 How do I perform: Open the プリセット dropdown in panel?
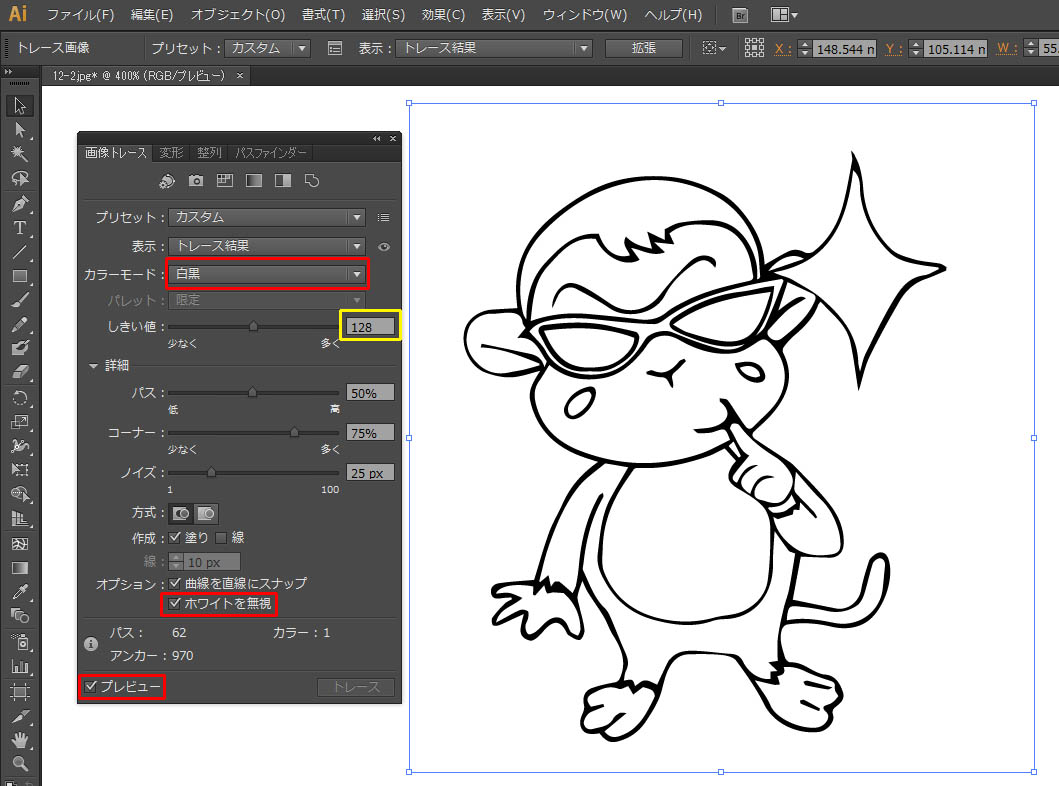click(x=267, y=217)
